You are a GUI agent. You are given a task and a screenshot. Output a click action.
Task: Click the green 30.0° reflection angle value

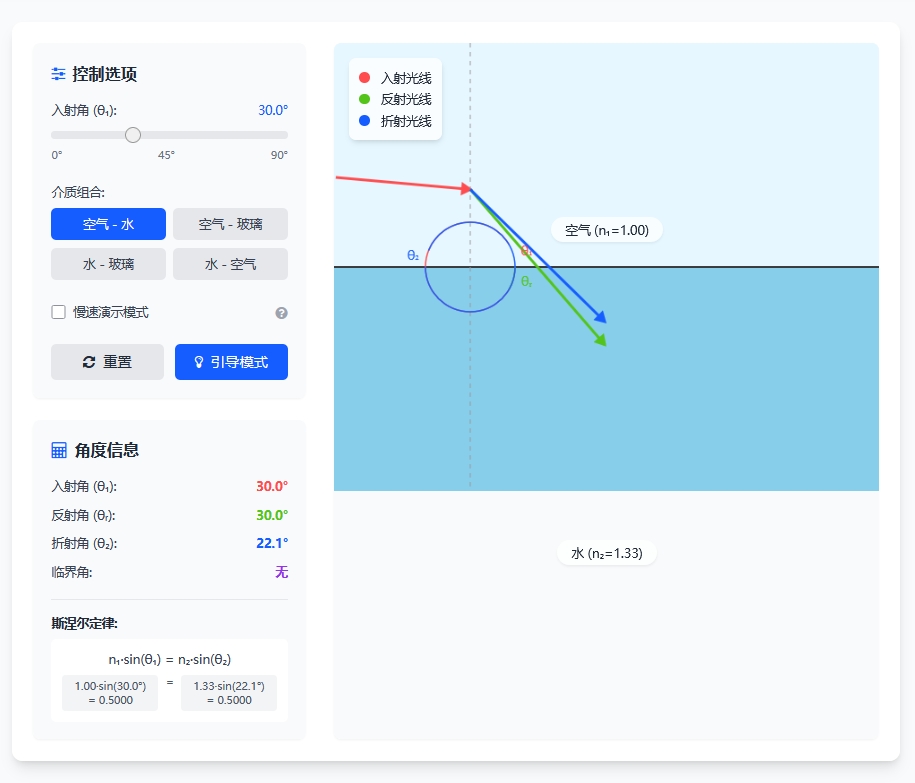tap(272, 515)
